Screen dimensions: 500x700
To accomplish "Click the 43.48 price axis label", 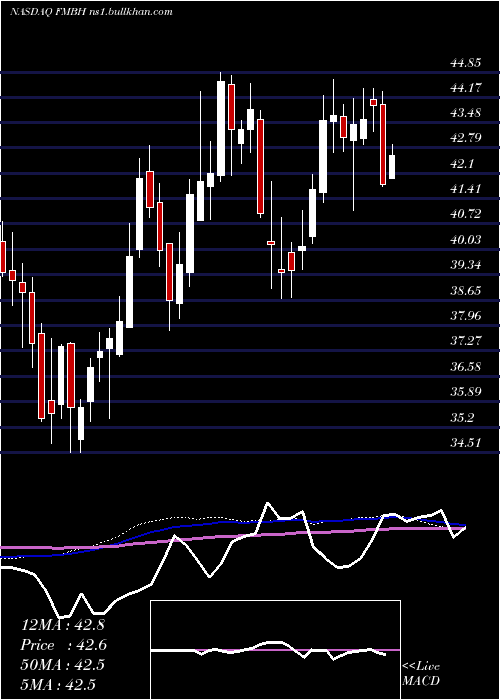I will (466, 113).
